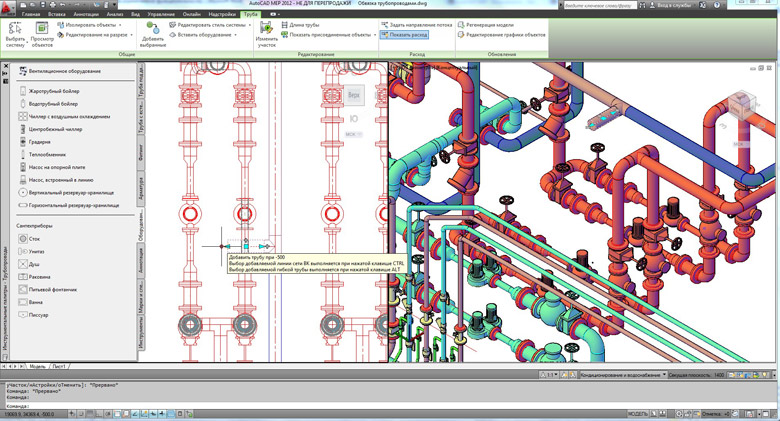The height and width of the screenshot is (421, 780).
Task: Click Вход в службы link
Action: point(670,5)
